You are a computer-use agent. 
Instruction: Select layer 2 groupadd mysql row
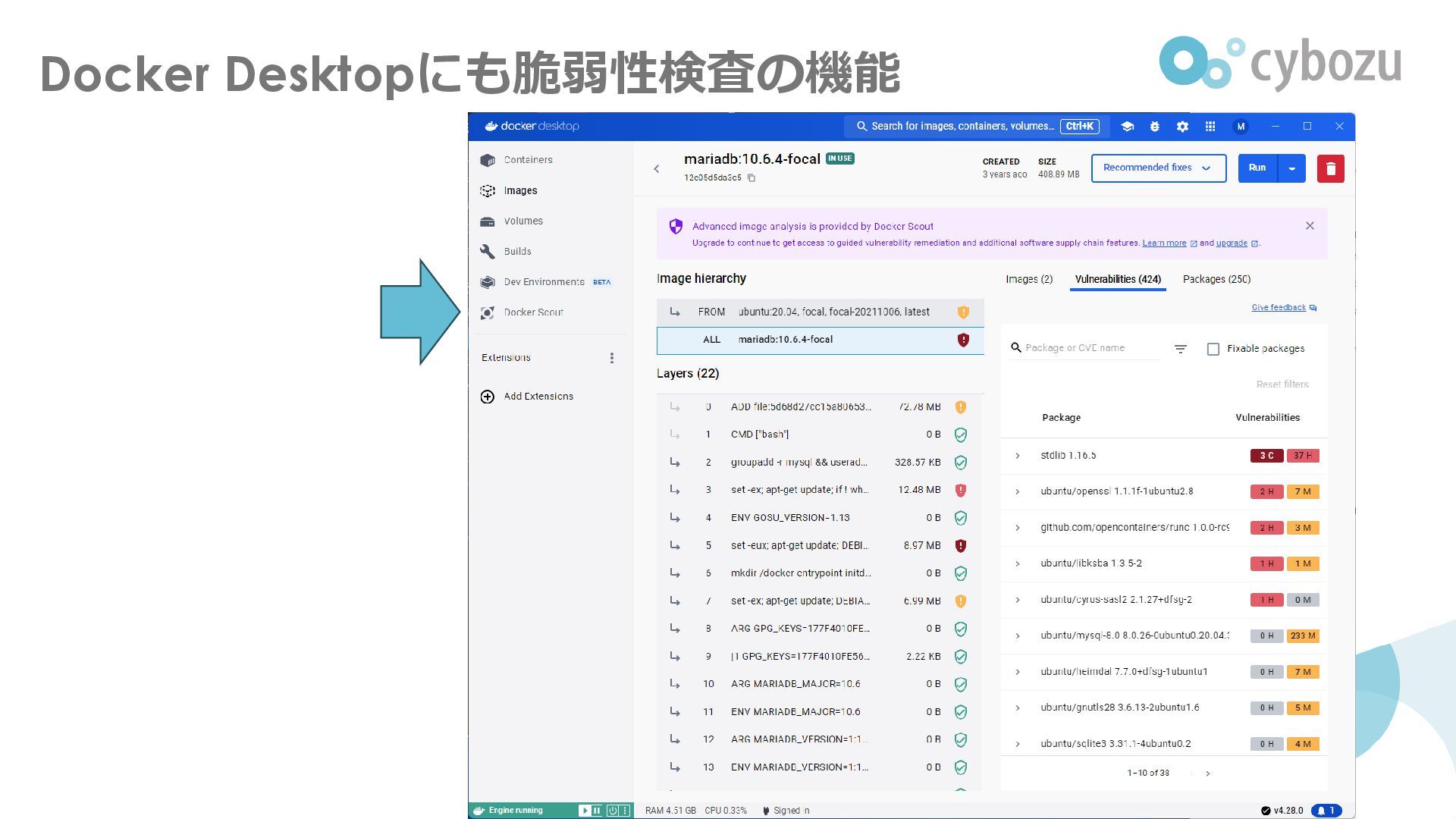pos(820,463)
